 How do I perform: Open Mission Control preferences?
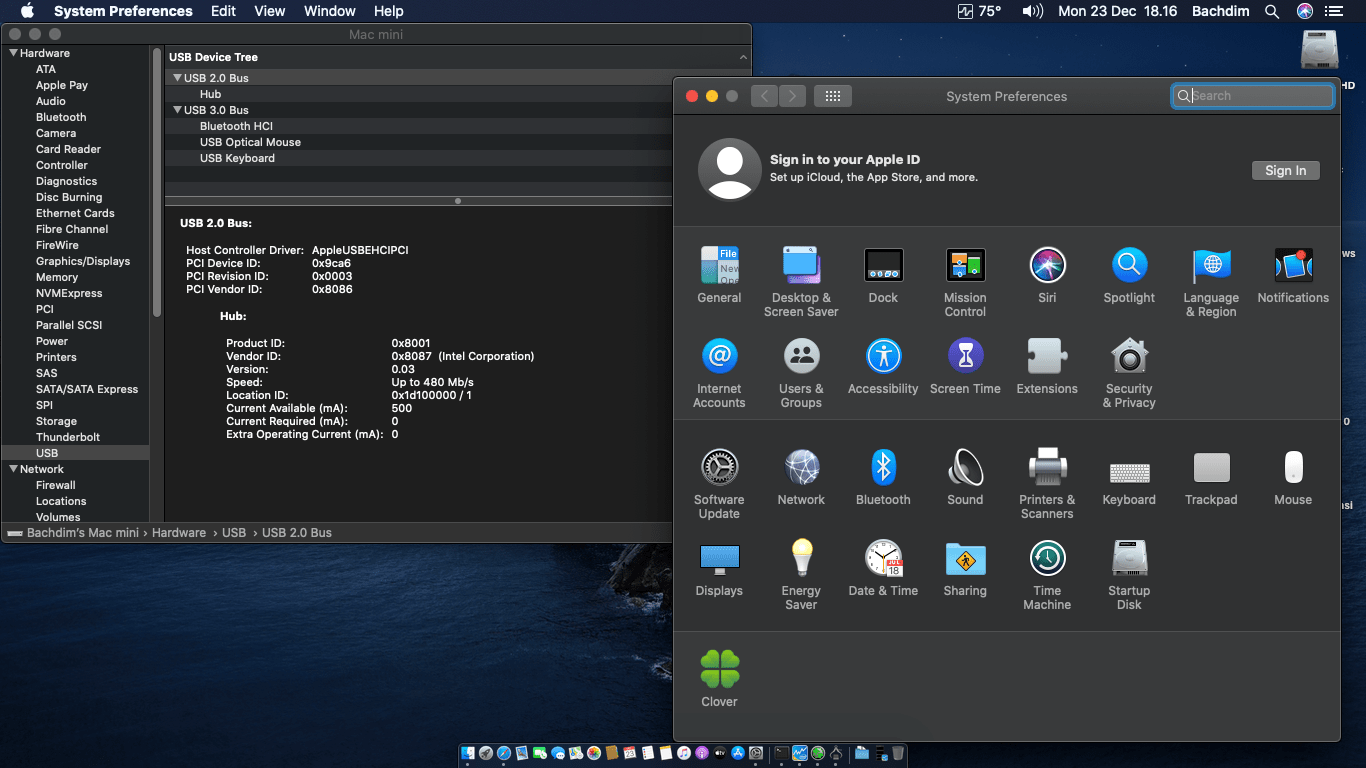[x=965, y=266]
